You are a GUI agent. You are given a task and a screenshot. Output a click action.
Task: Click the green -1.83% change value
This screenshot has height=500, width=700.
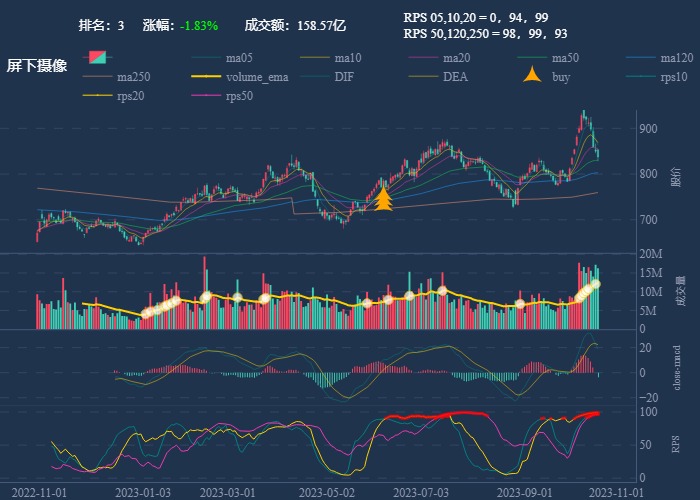coord(197,25)
